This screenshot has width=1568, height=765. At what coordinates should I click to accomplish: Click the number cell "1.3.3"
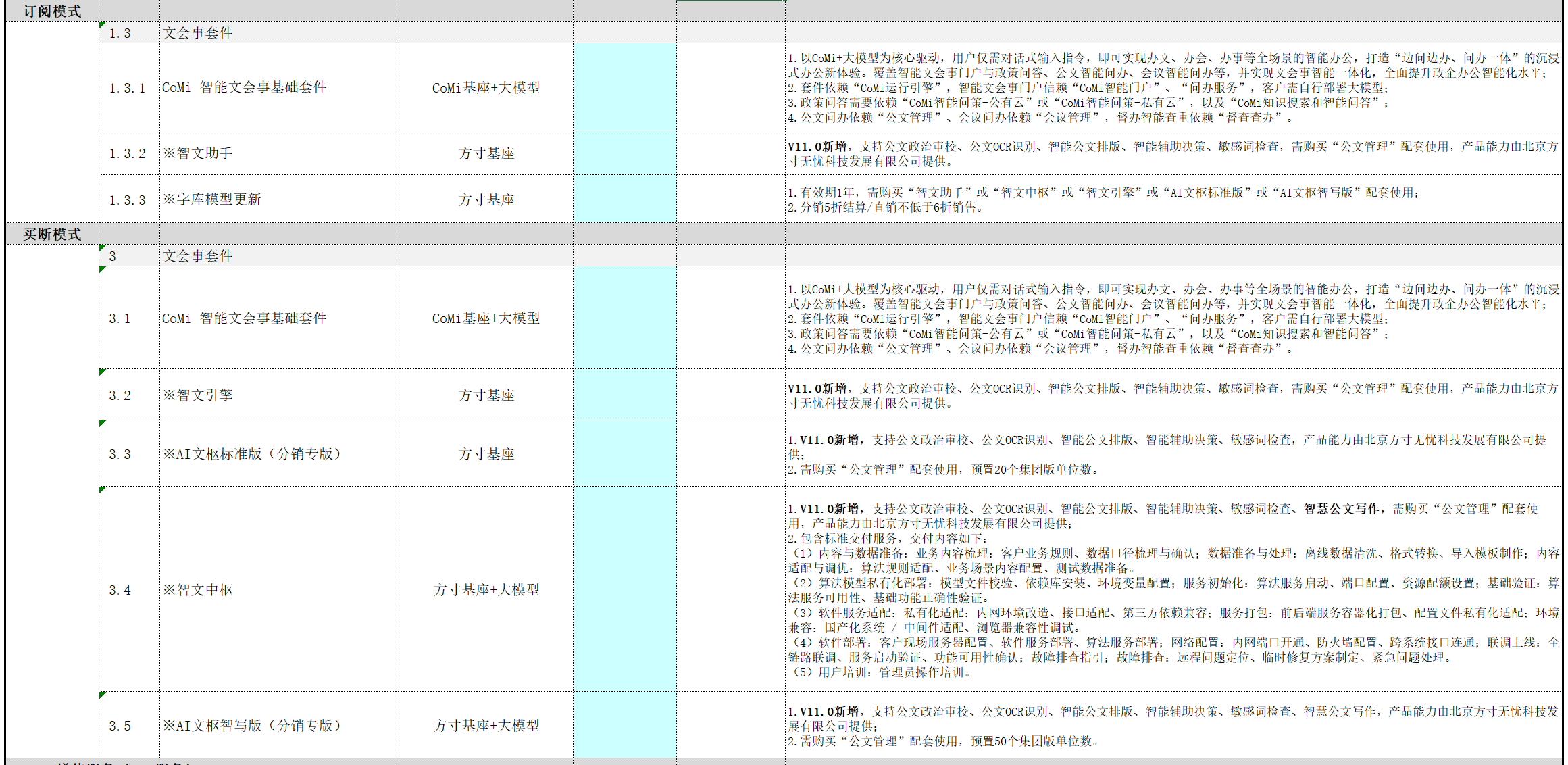pyautogui.click(x=129, y=200)
